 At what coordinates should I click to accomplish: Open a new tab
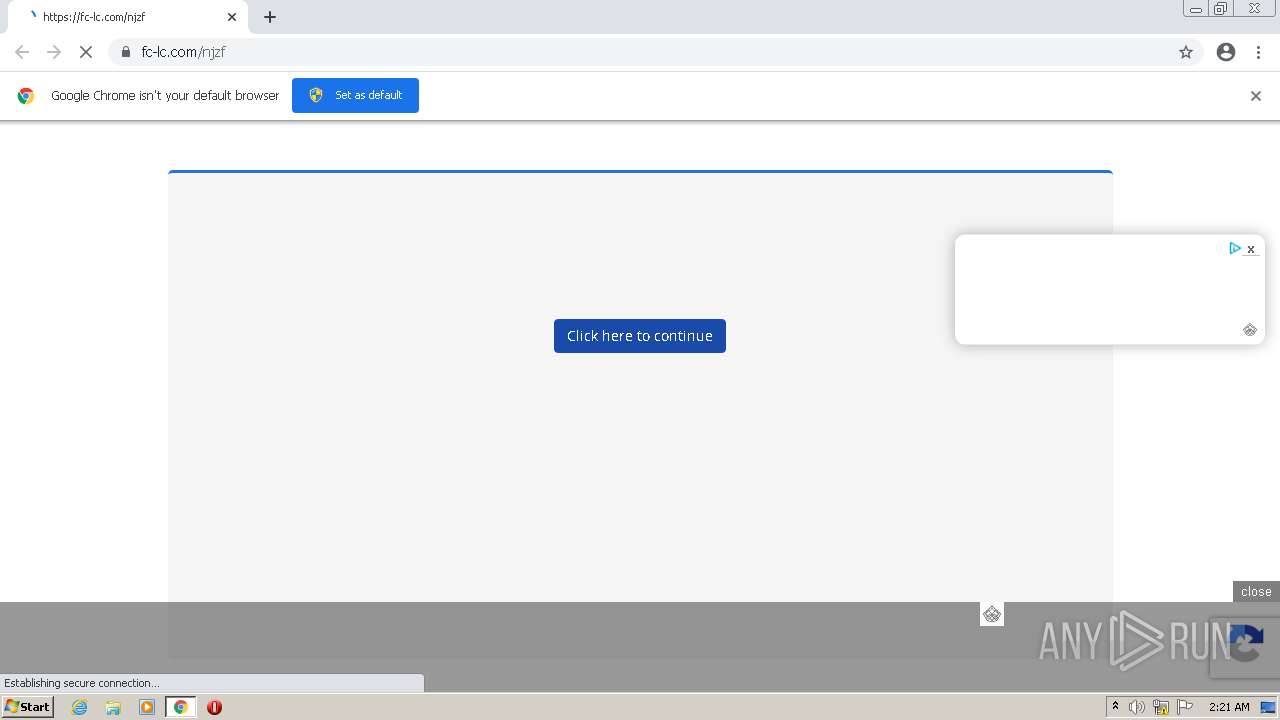[270, 17]
